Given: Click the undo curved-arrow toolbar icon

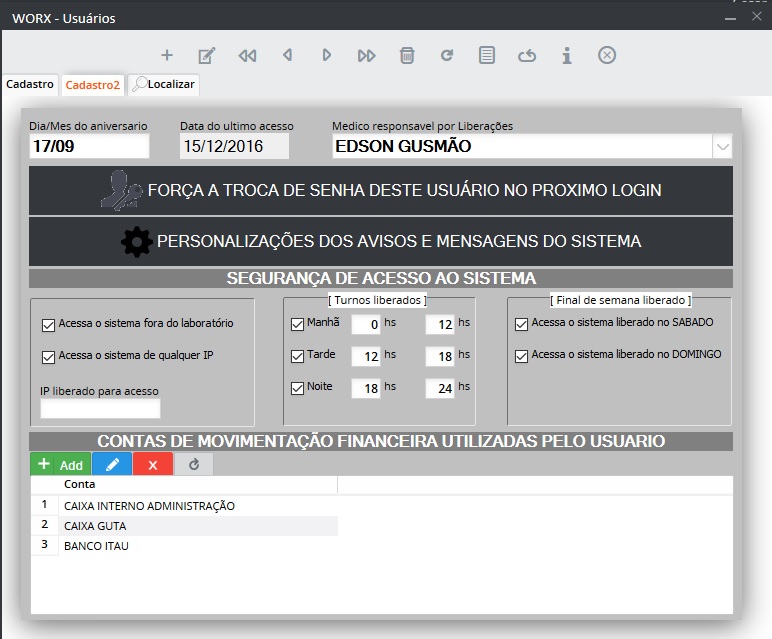Looking at the screenshot, I should point(527,56).
